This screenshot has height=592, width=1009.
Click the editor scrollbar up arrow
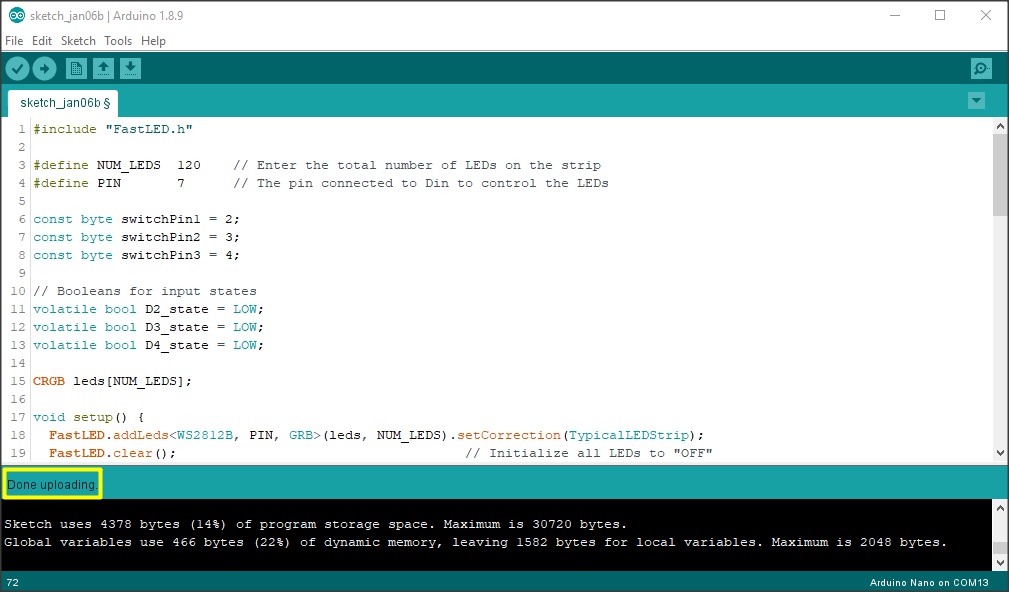pos(1000,126)
